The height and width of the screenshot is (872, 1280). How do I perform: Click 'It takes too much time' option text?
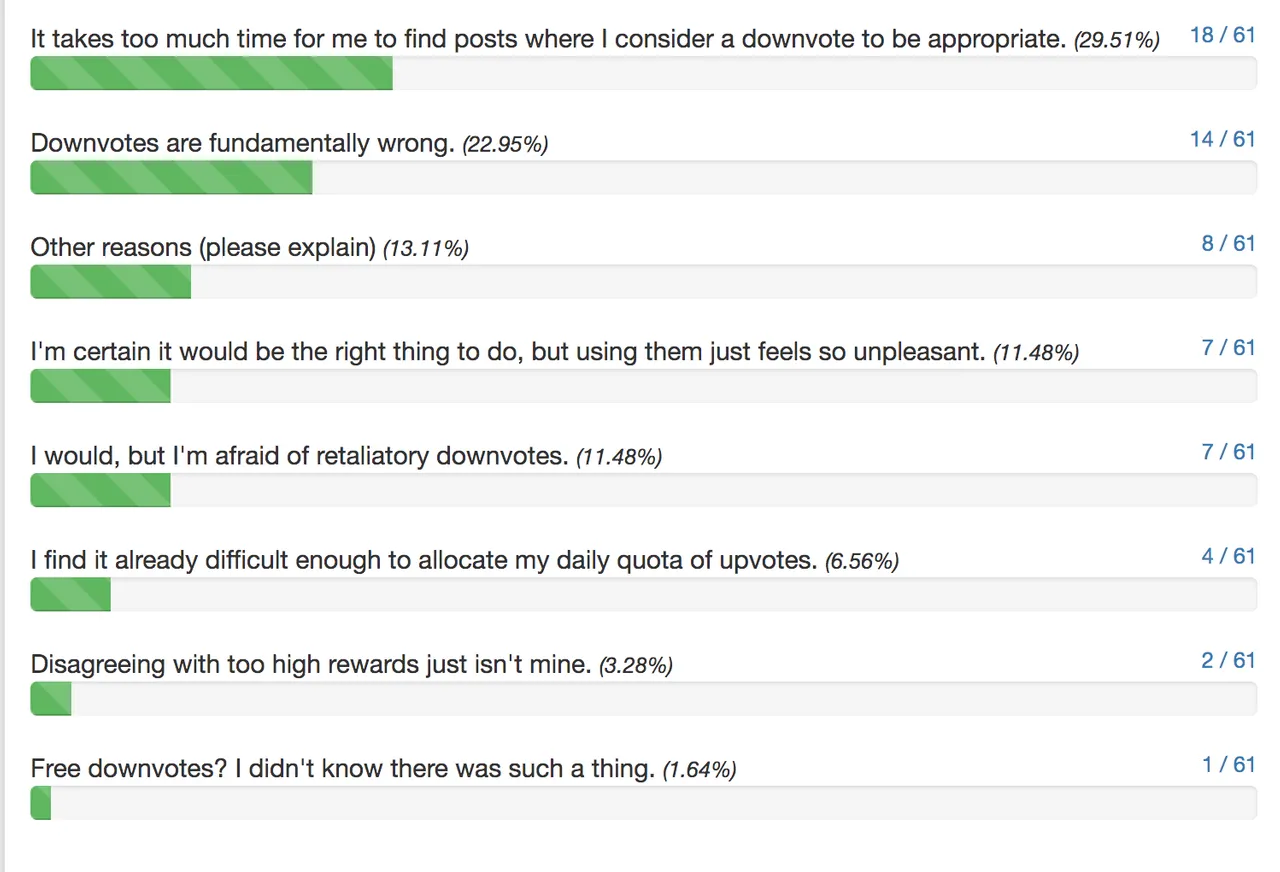tap(547, 39)
